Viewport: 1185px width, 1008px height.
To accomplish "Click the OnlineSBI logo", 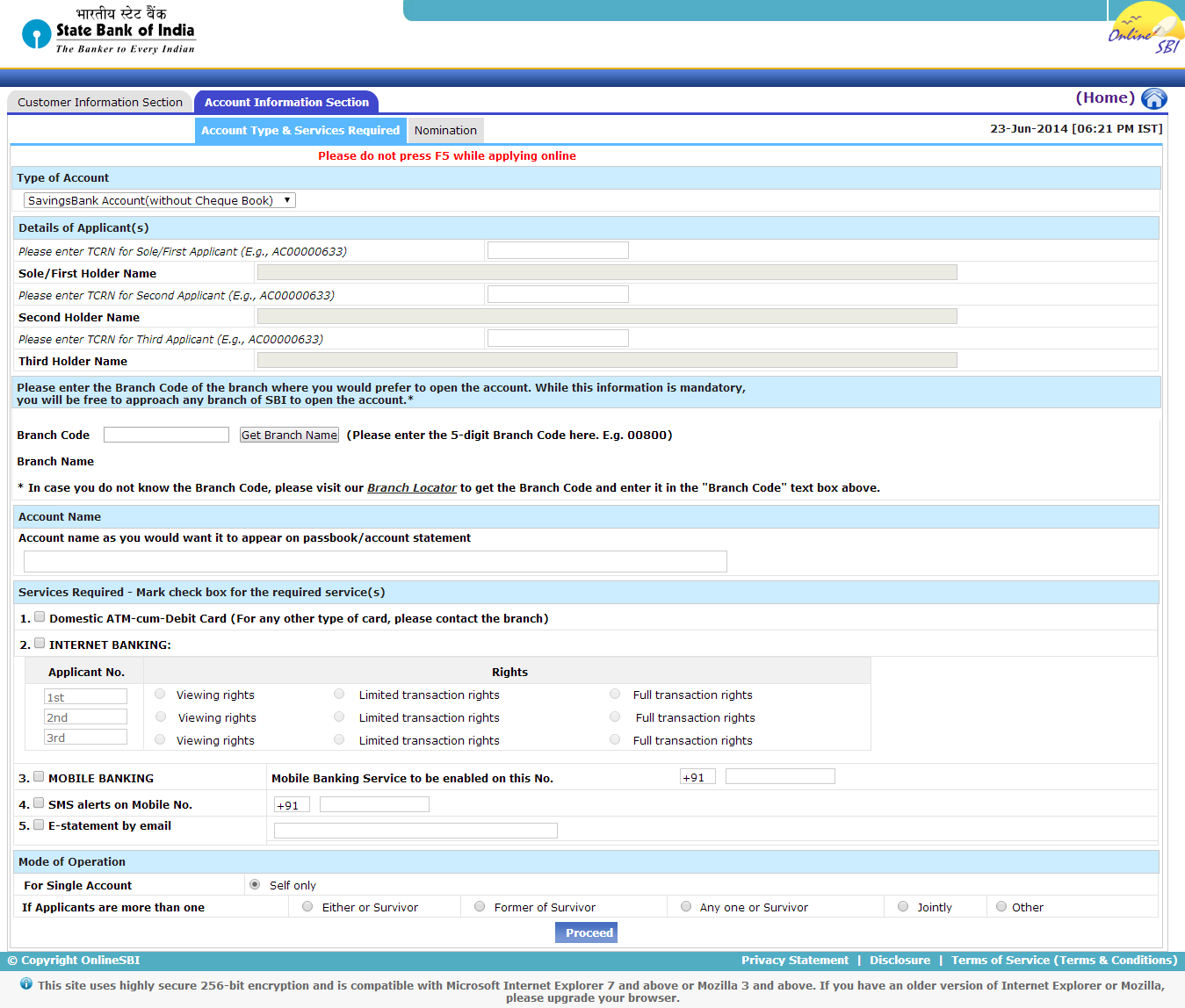I will [x=1146, y=29].
